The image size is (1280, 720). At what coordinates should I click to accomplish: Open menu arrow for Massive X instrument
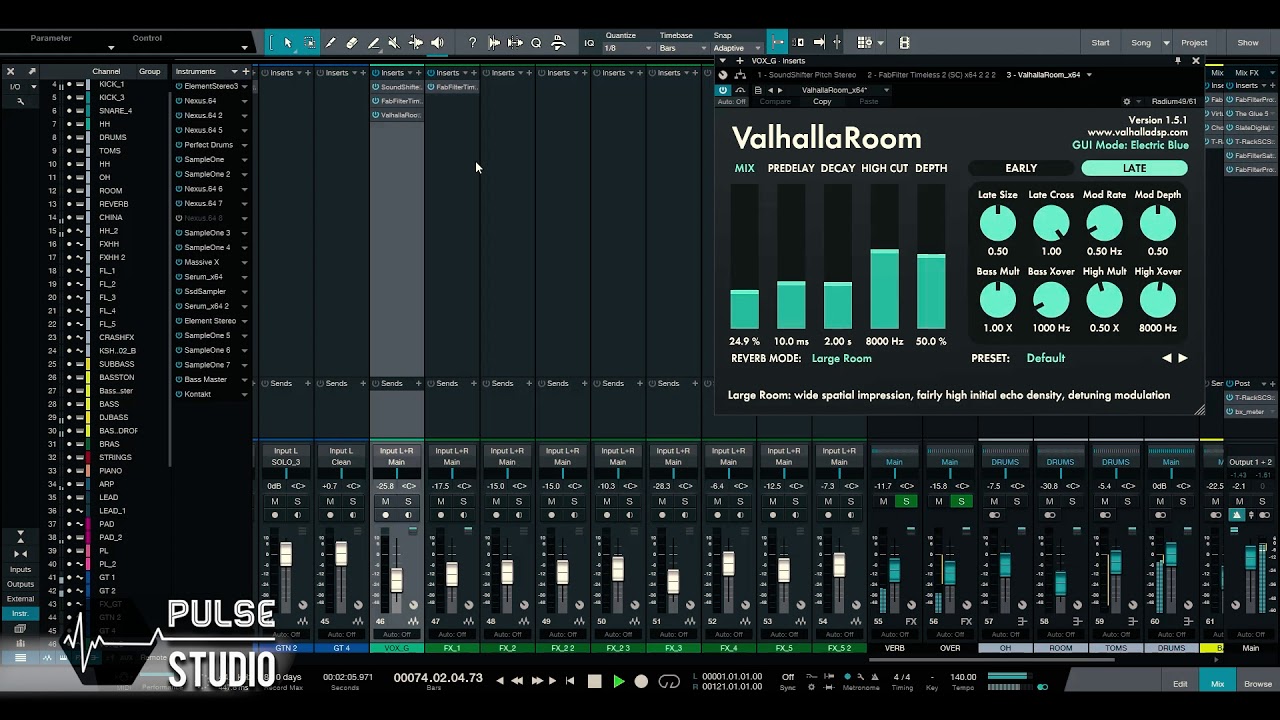coord(243,262)
